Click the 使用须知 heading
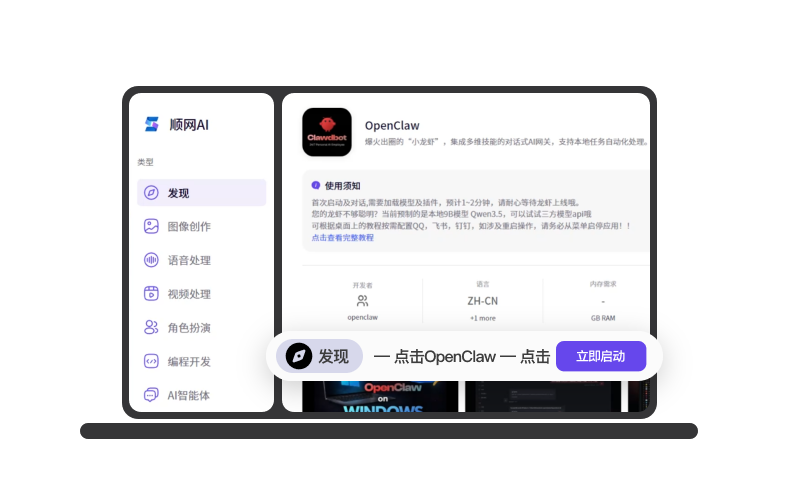 342,186
